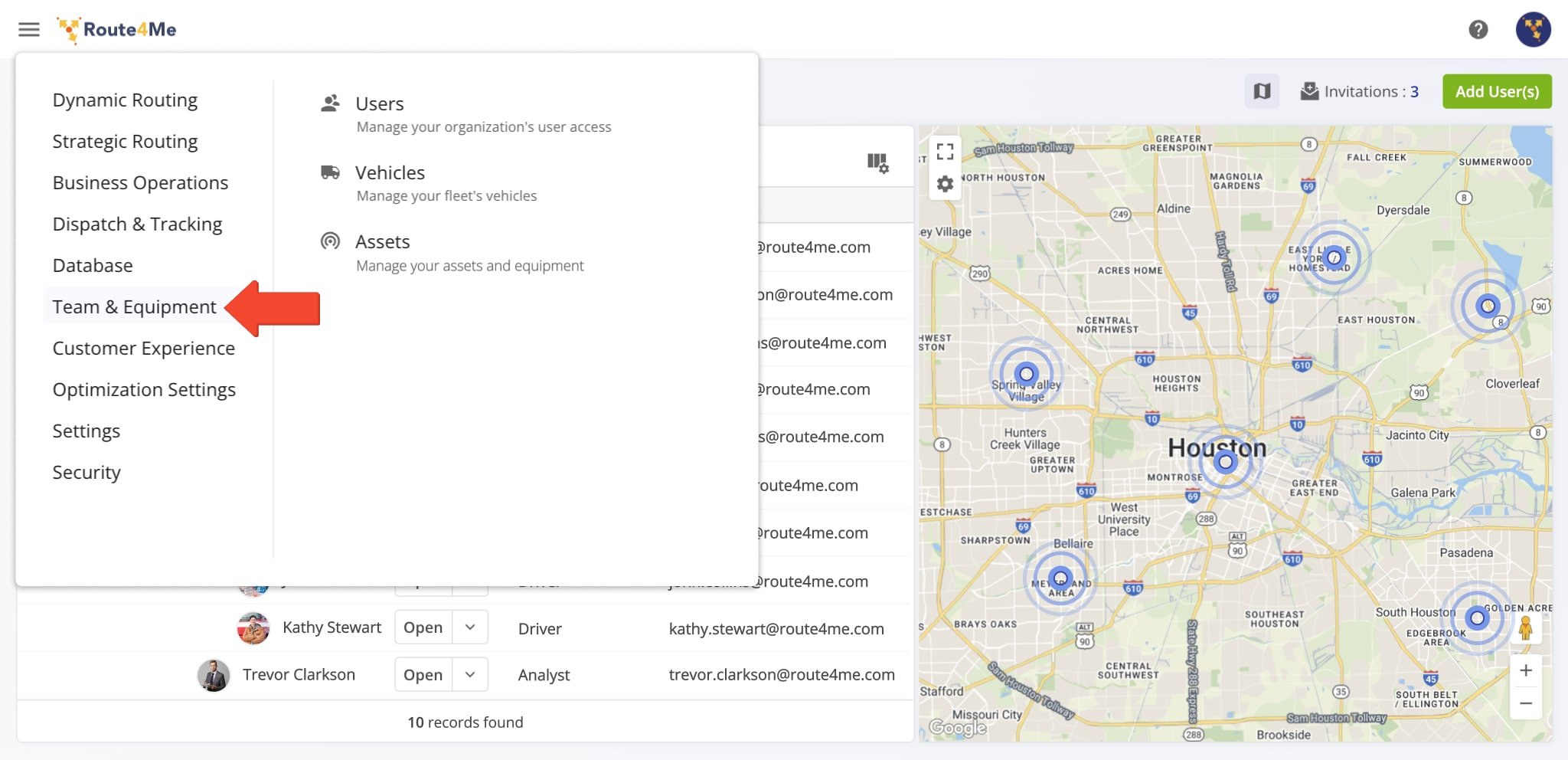Click the marker on Houston city center
Image resolution: width=1568 pixels, height=760 pixels.
(1226, 460)
